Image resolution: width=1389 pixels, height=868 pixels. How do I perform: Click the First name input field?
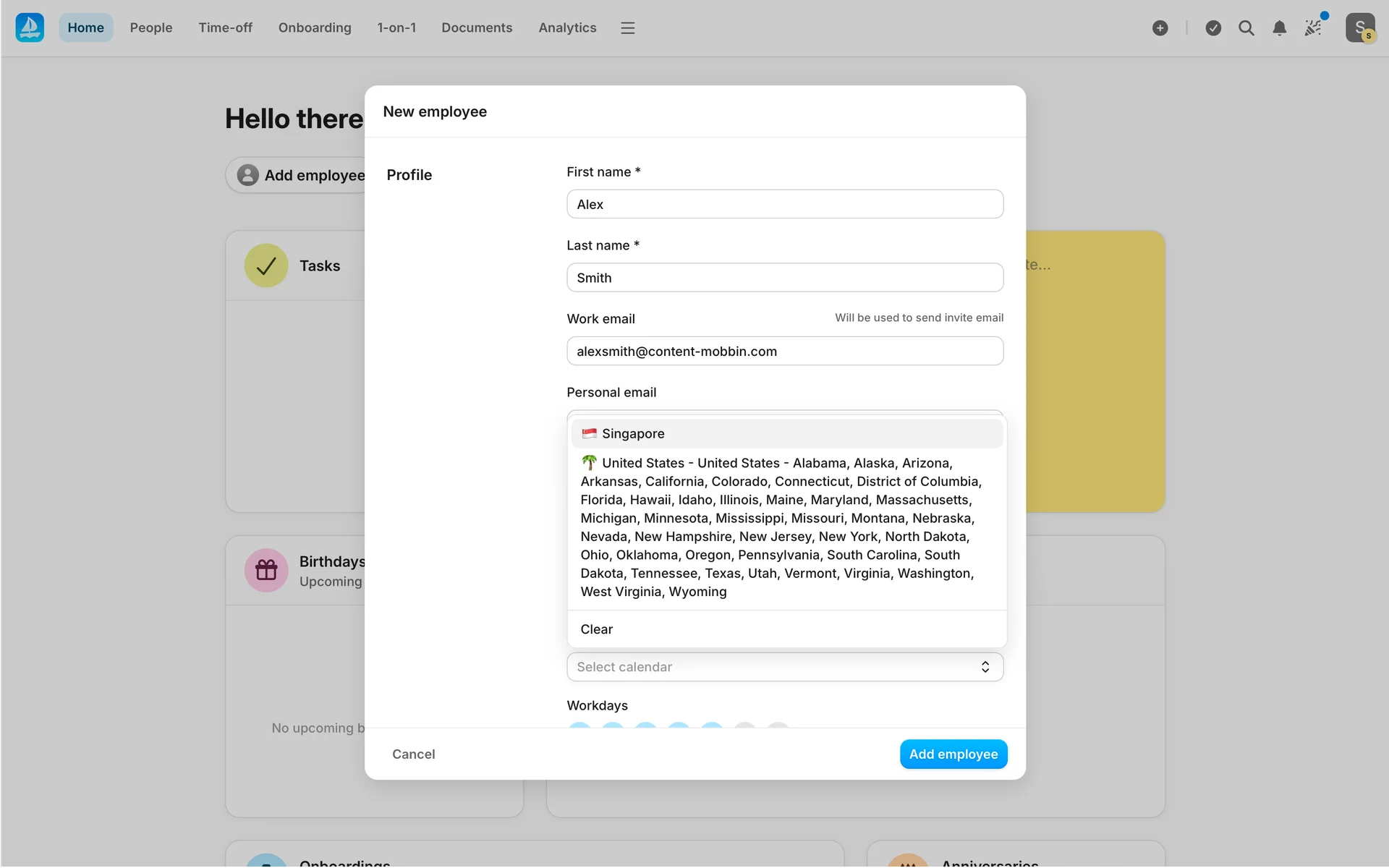pos(784,204)
